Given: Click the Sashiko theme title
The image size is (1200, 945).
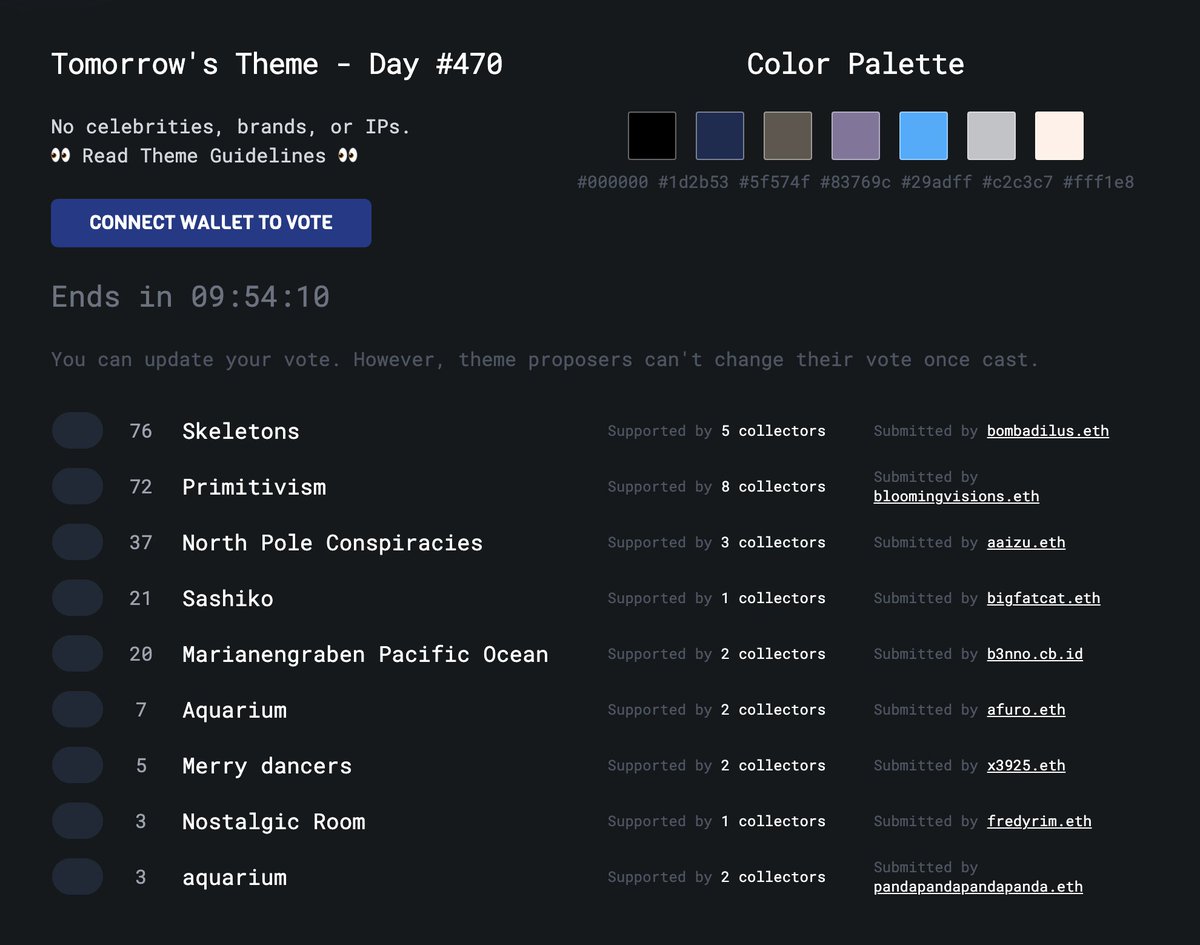Looking at the screenshot, I should 228,598.
